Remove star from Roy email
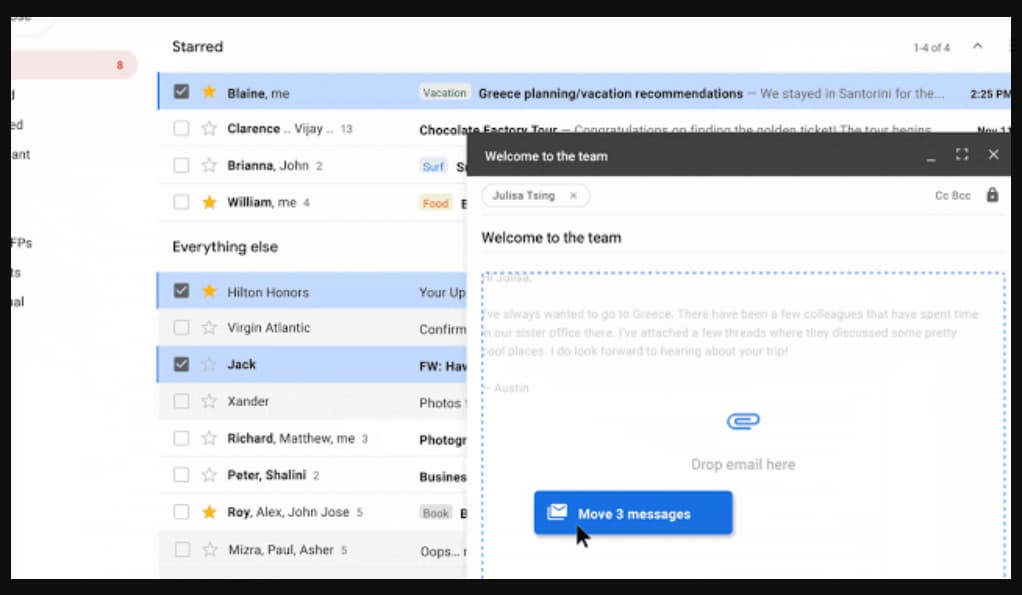The image size is (1022, 595). 209,512
